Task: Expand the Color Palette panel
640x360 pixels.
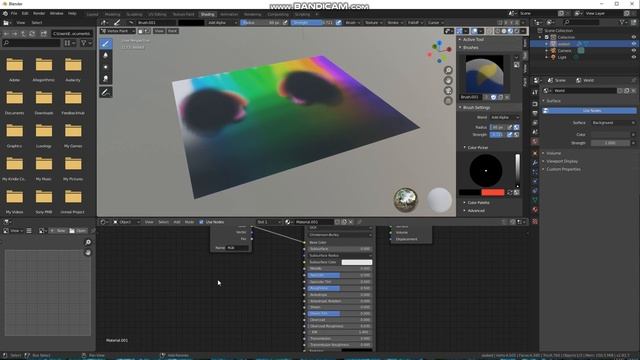Action: coord(478,203)
